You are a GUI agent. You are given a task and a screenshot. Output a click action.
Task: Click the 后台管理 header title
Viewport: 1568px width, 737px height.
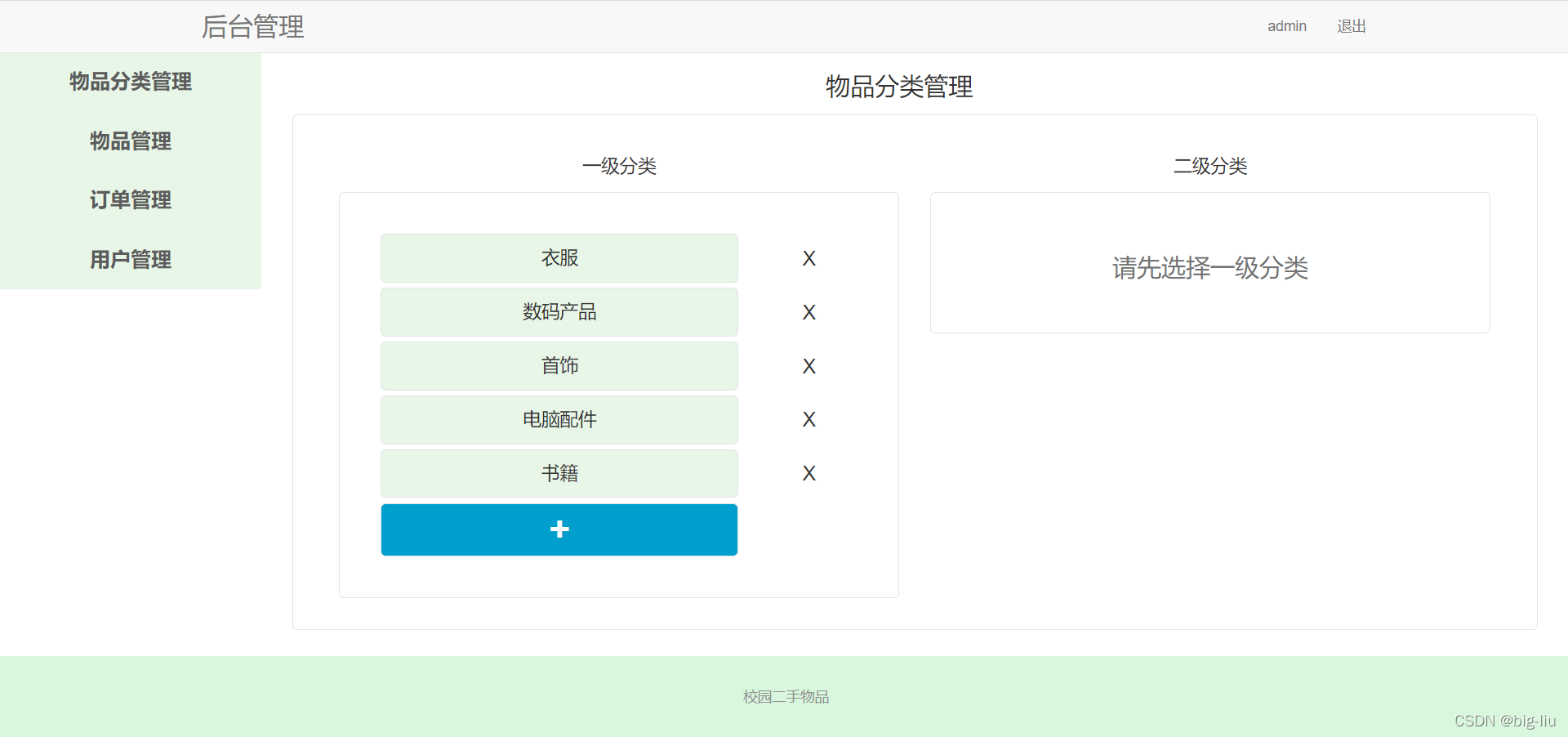coord(253,27)
